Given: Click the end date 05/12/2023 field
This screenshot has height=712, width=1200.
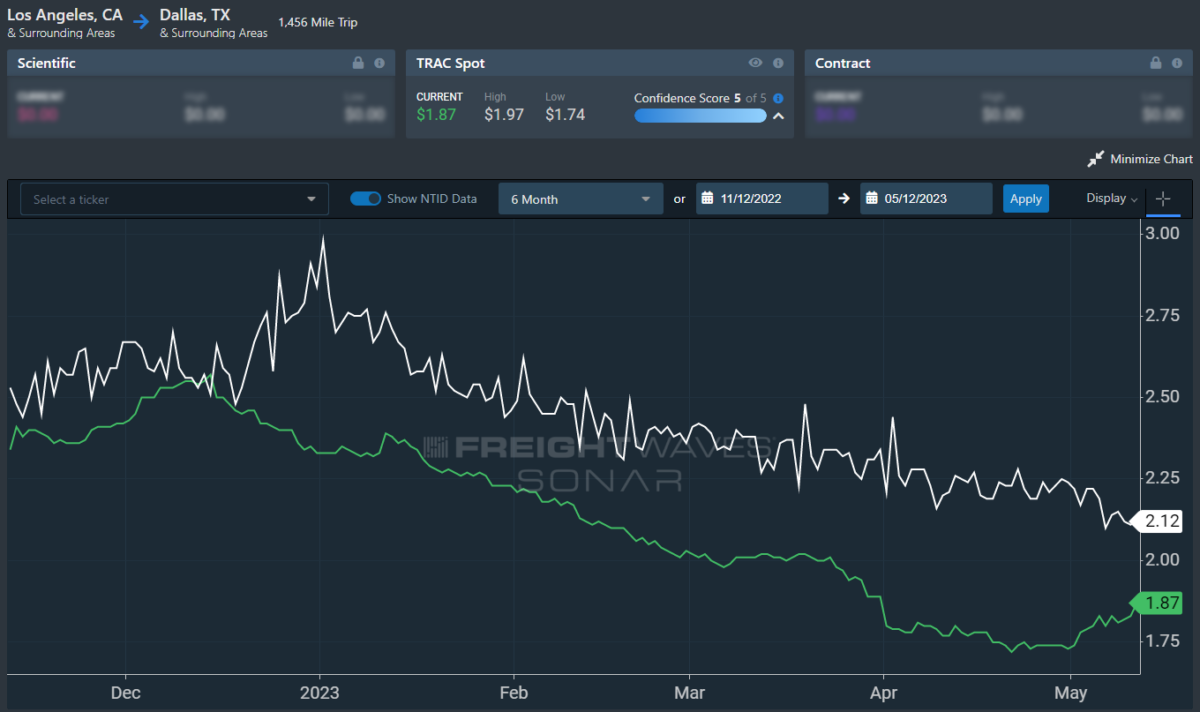Looking at the screenshot, I should click(x=926, y=199).
